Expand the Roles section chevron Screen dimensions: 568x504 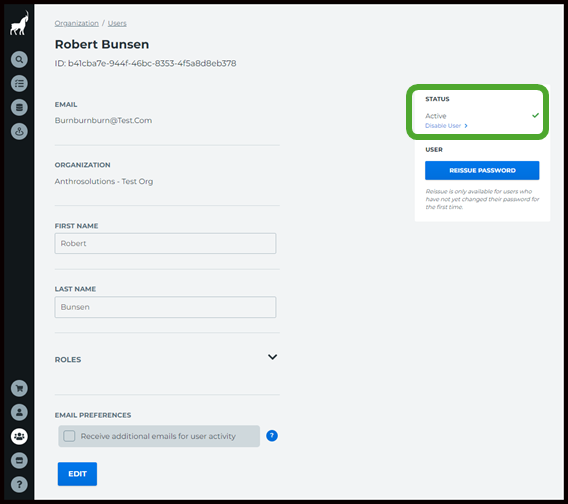272,357
